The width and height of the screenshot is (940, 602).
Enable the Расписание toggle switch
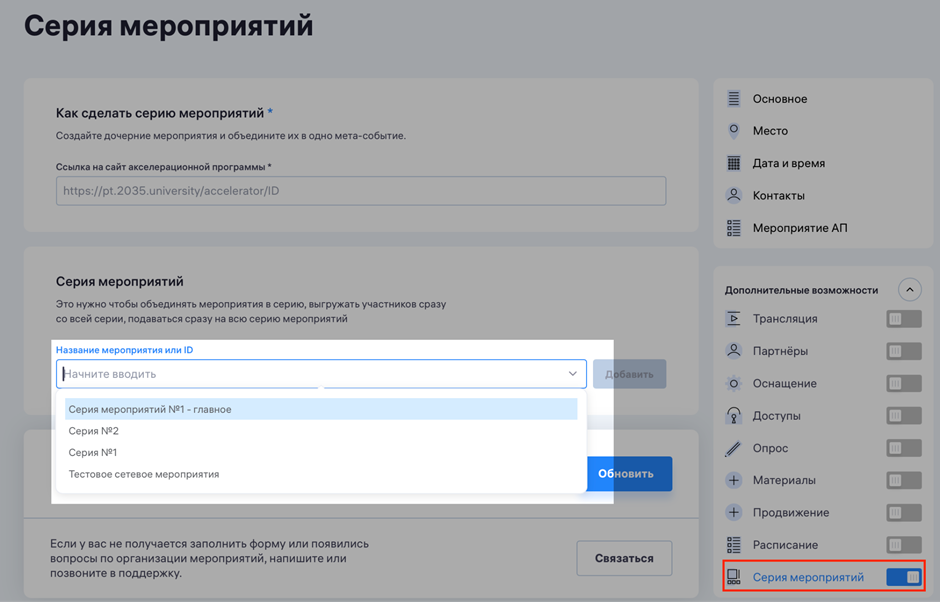pos(903,545)
